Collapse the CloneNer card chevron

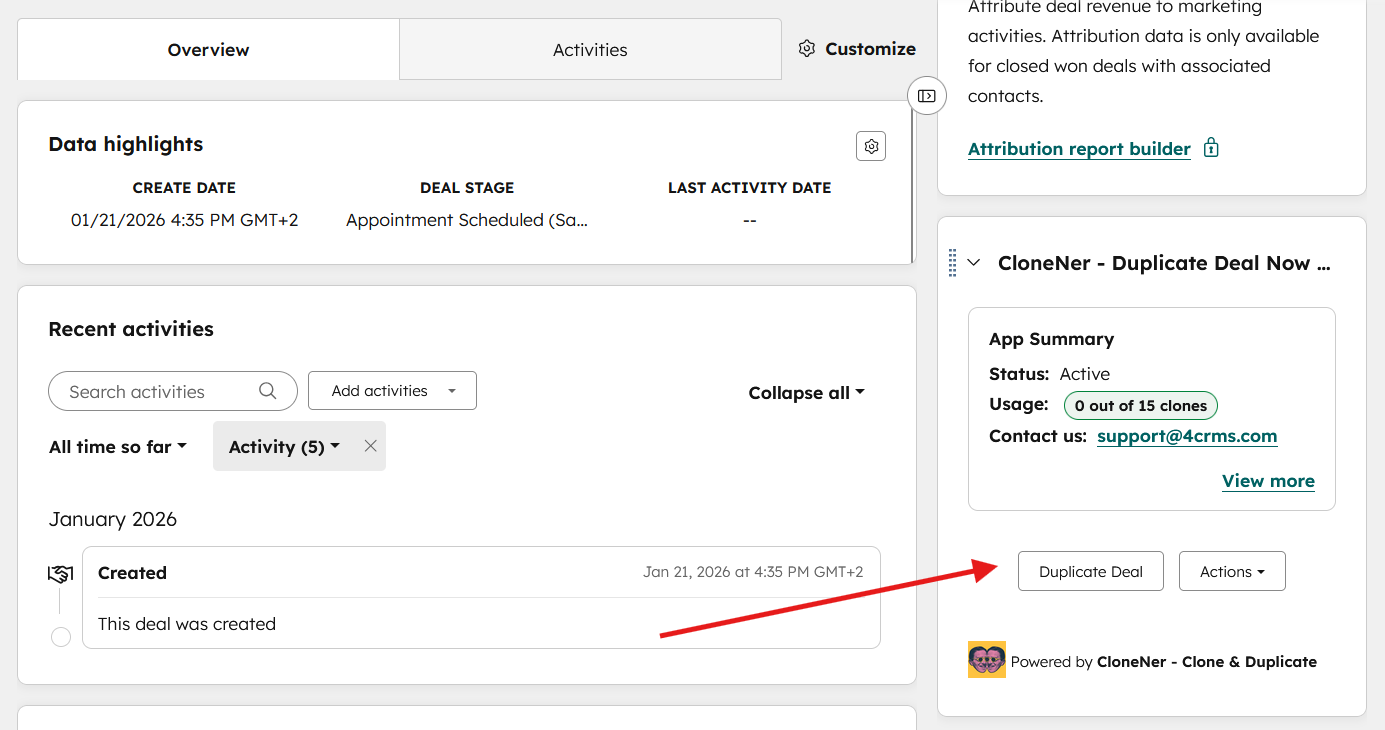point(974,263)
